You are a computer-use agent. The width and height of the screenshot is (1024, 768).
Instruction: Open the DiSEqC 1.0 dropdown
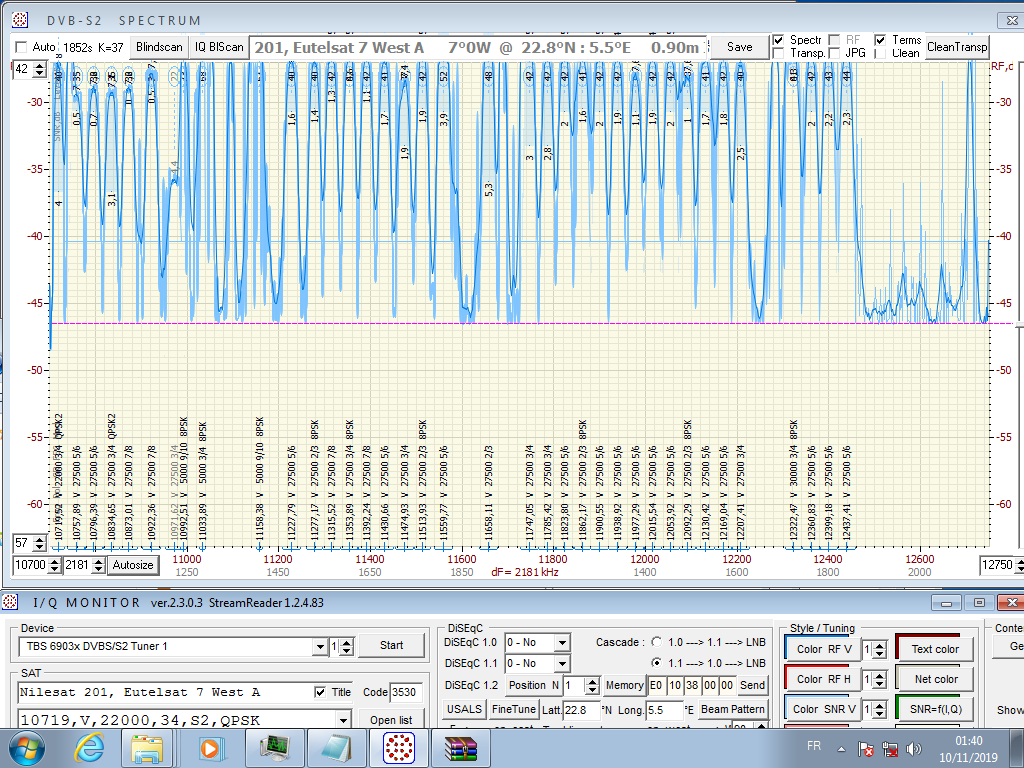point(561,642)
